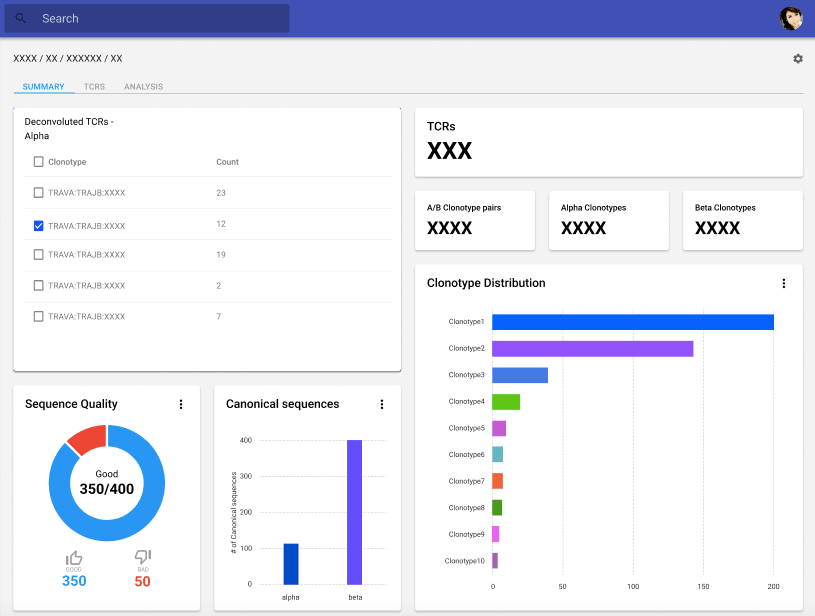Enable the clonotype row with count 19
The height and width of the screenshot is (616, 815).
click(x=38, y=255)
